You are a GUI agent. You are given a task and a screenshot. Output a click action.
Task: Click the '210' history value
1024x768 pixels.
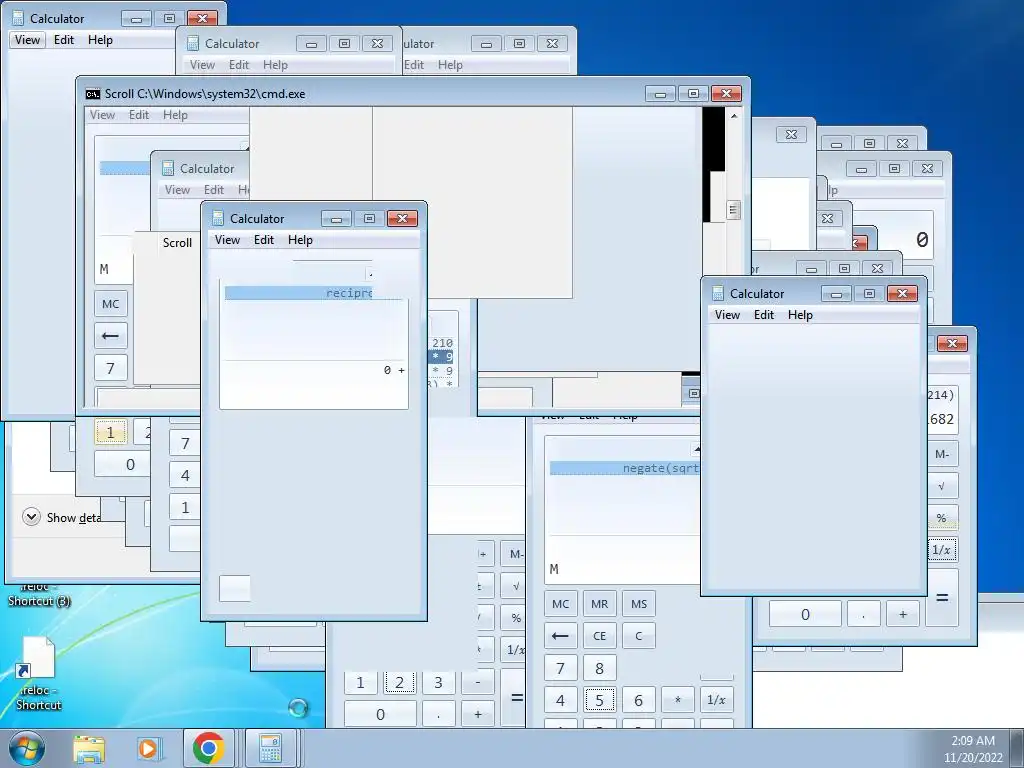tap(442, 343)
